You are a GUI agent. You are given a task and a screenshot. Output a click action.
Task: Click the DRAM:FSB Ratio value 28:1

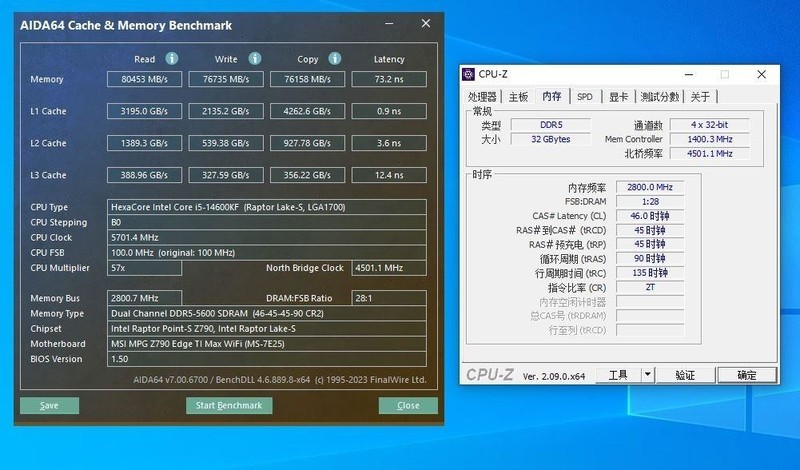point(389,298)
